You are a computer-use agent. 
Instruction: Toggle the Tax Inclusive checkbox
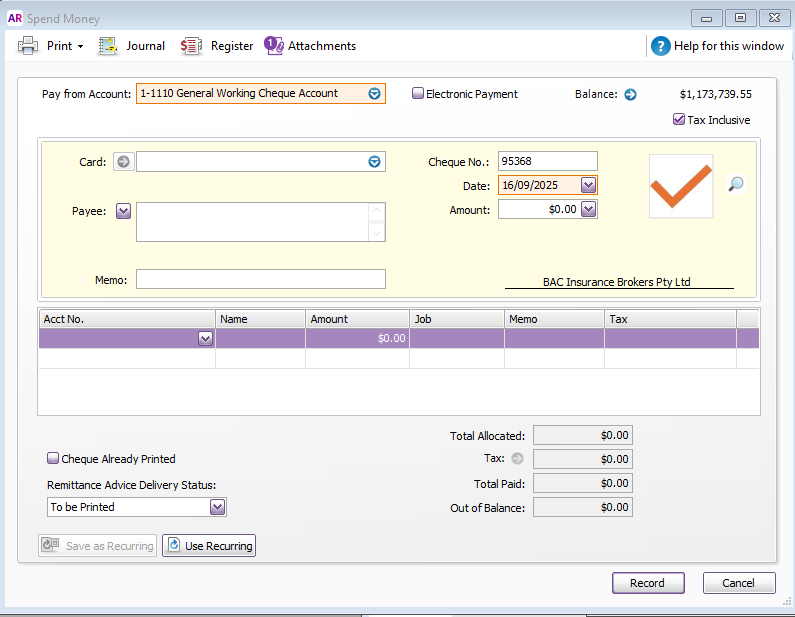click(679, 120)
